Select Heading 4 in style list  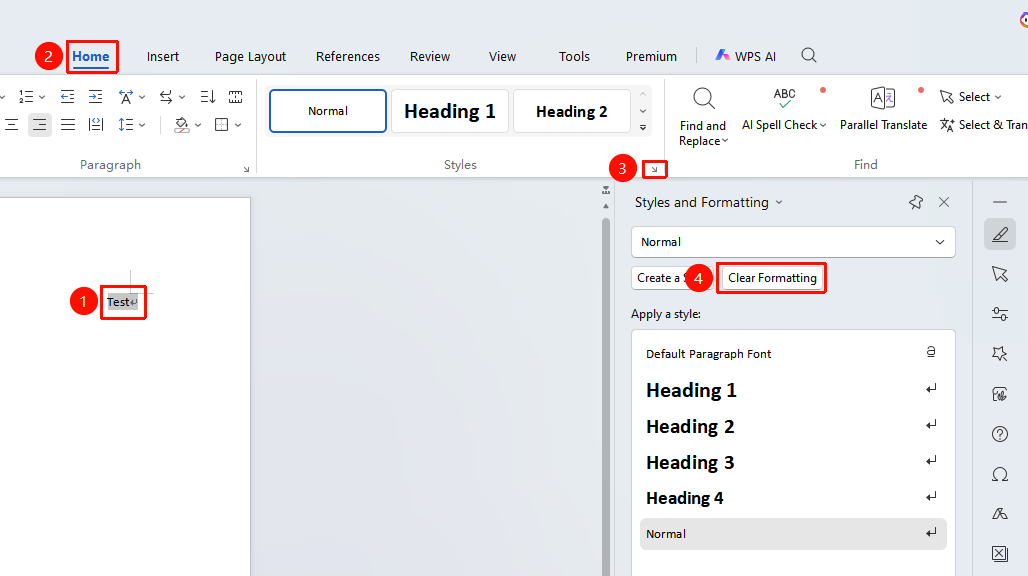click(x=793, y=498)
